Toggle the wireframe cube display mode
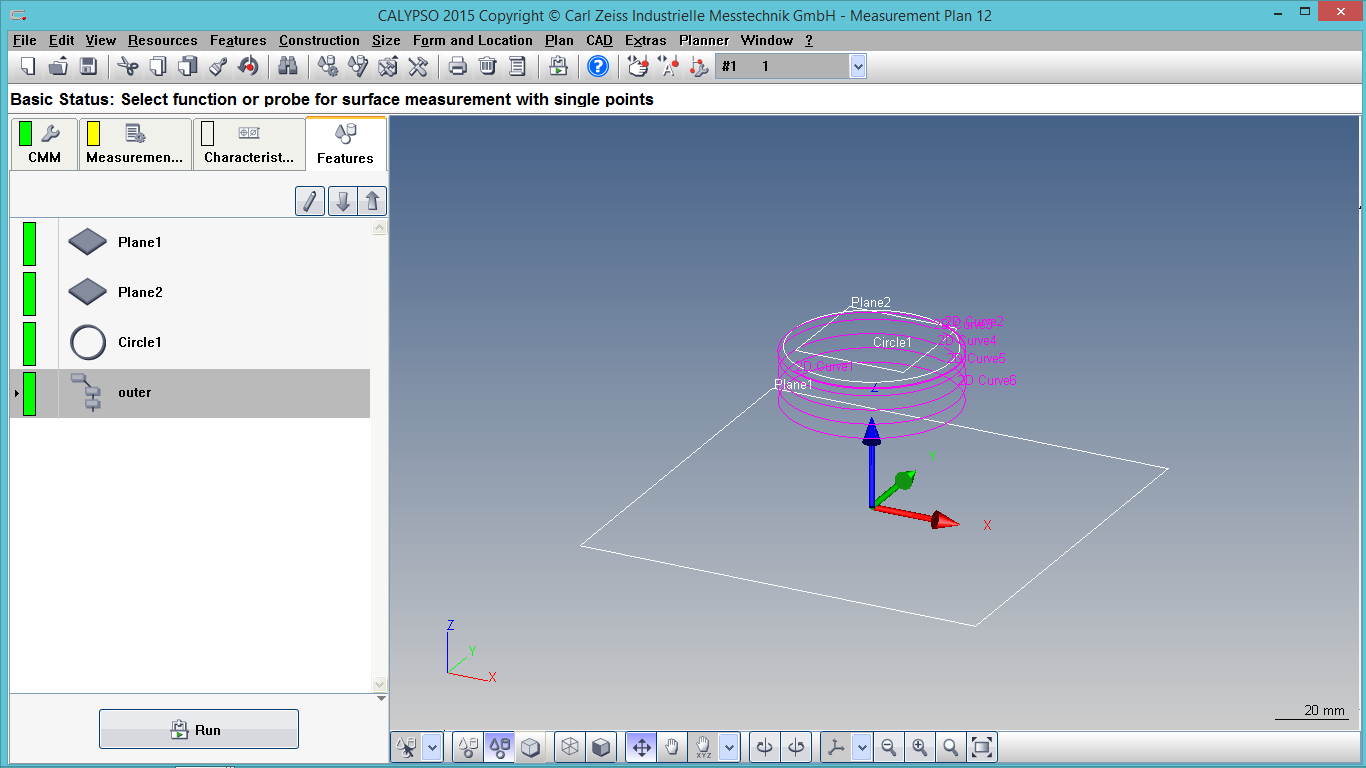1366x768 pixels. pos(569,747)
